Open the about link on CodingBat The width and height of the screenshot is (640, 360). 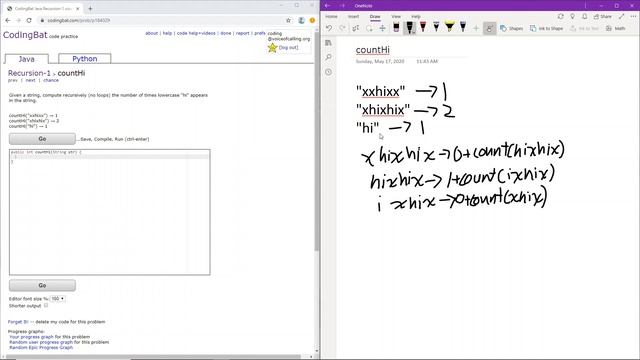point(151,33)
